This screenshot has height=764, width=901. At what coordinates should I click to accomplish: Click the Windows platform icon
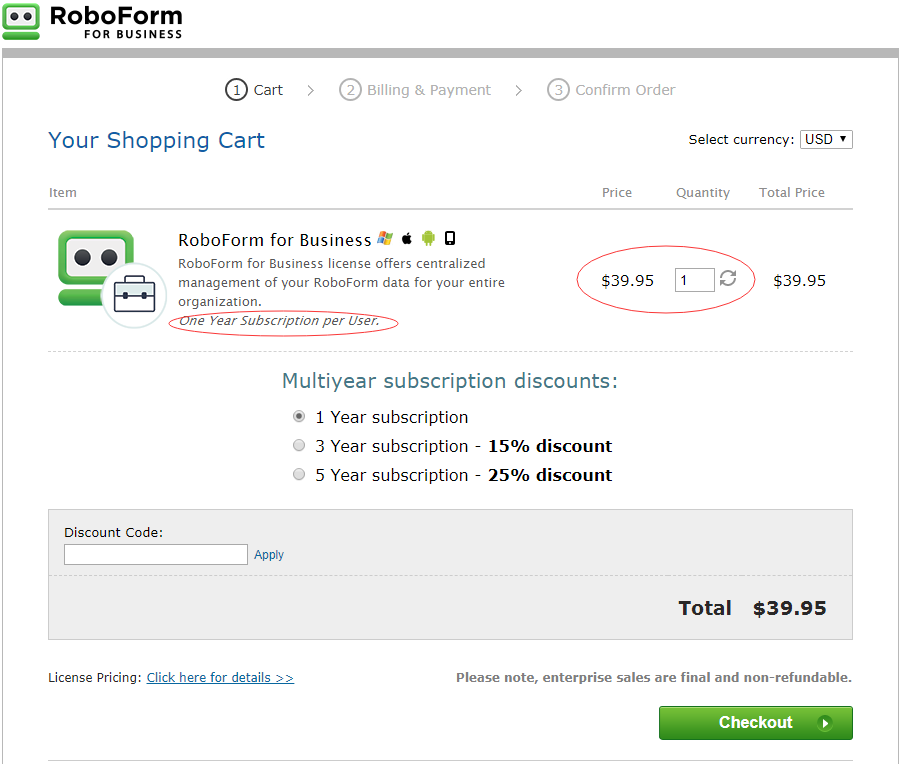[385, 238]
